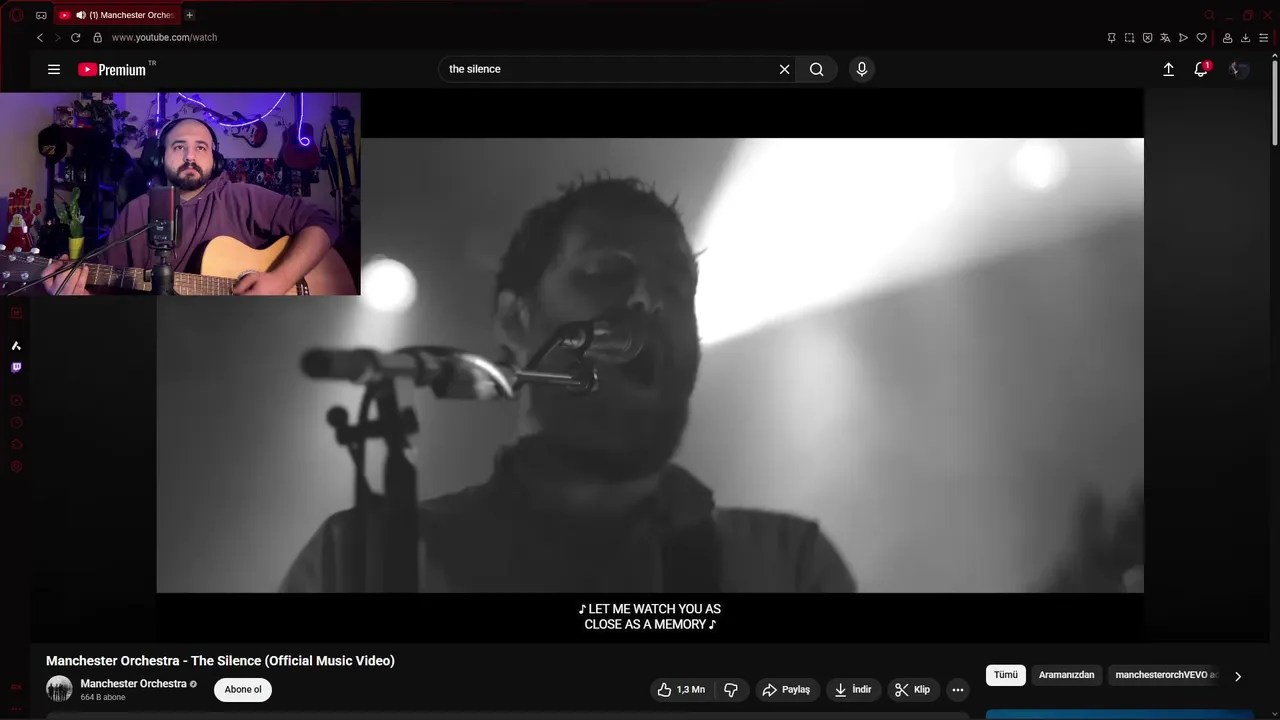The height and width of the screenshot is (720, 1280).
Task: Open the YouTube account avatar menu
Action: click(x=1239, y=69)
